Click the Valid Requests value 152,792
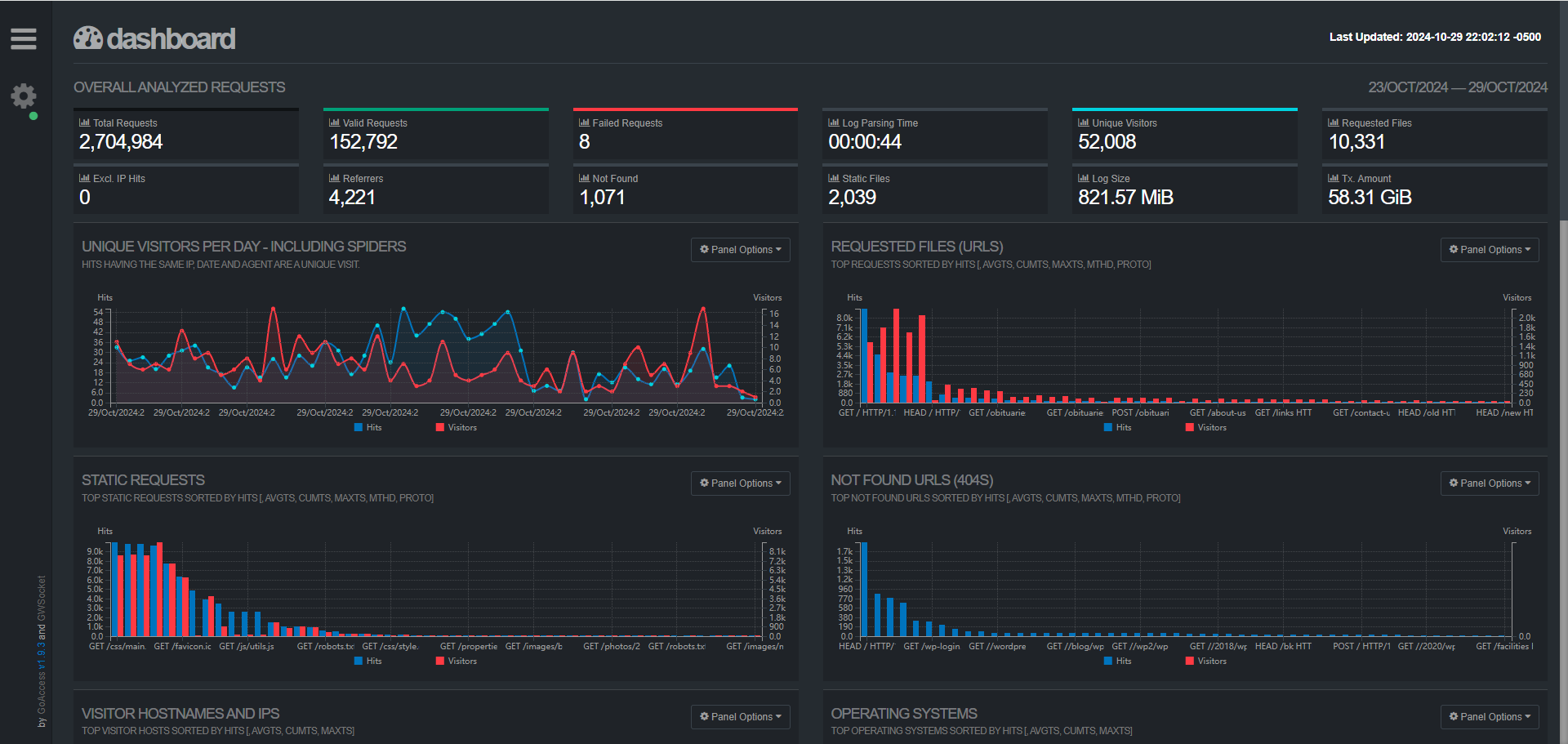Screen dimensions: 1568x744 point(363,142)
